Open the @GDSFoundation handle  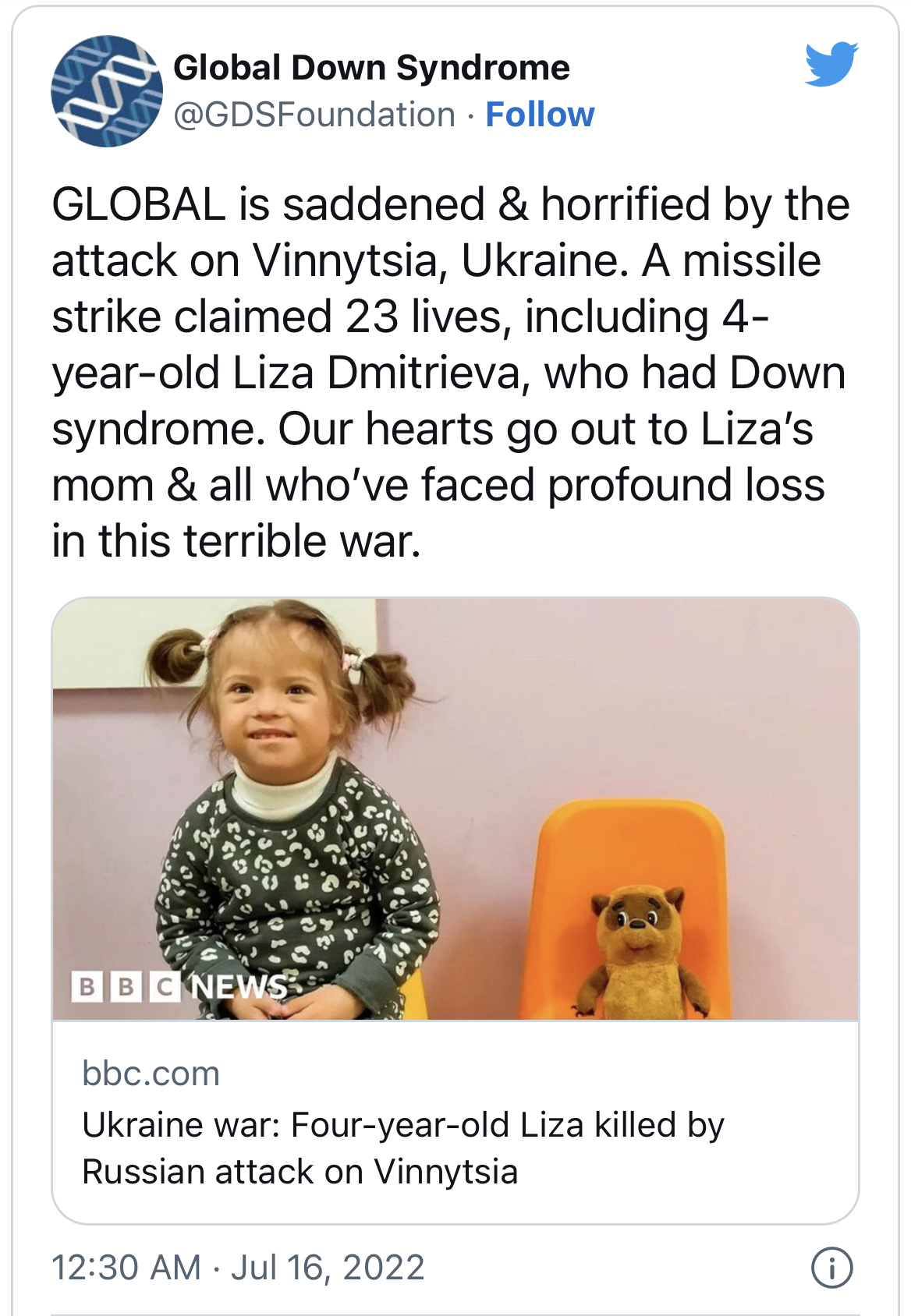coord(314,115)
